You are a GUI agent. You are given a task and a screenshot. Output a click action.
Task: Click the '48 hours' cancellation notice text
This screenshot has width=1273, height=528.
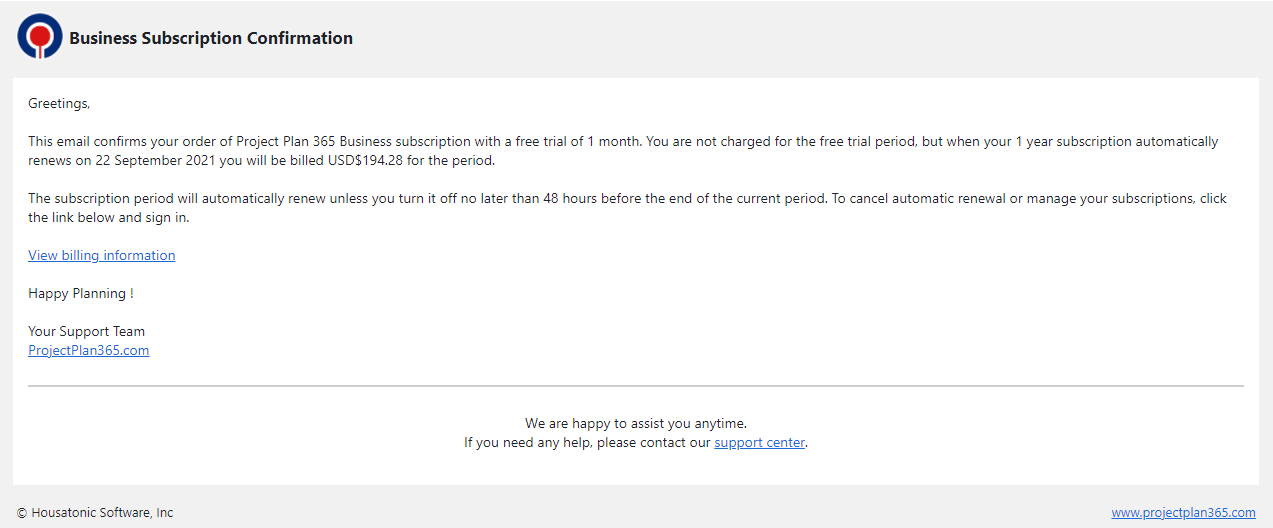pos(571,198)
